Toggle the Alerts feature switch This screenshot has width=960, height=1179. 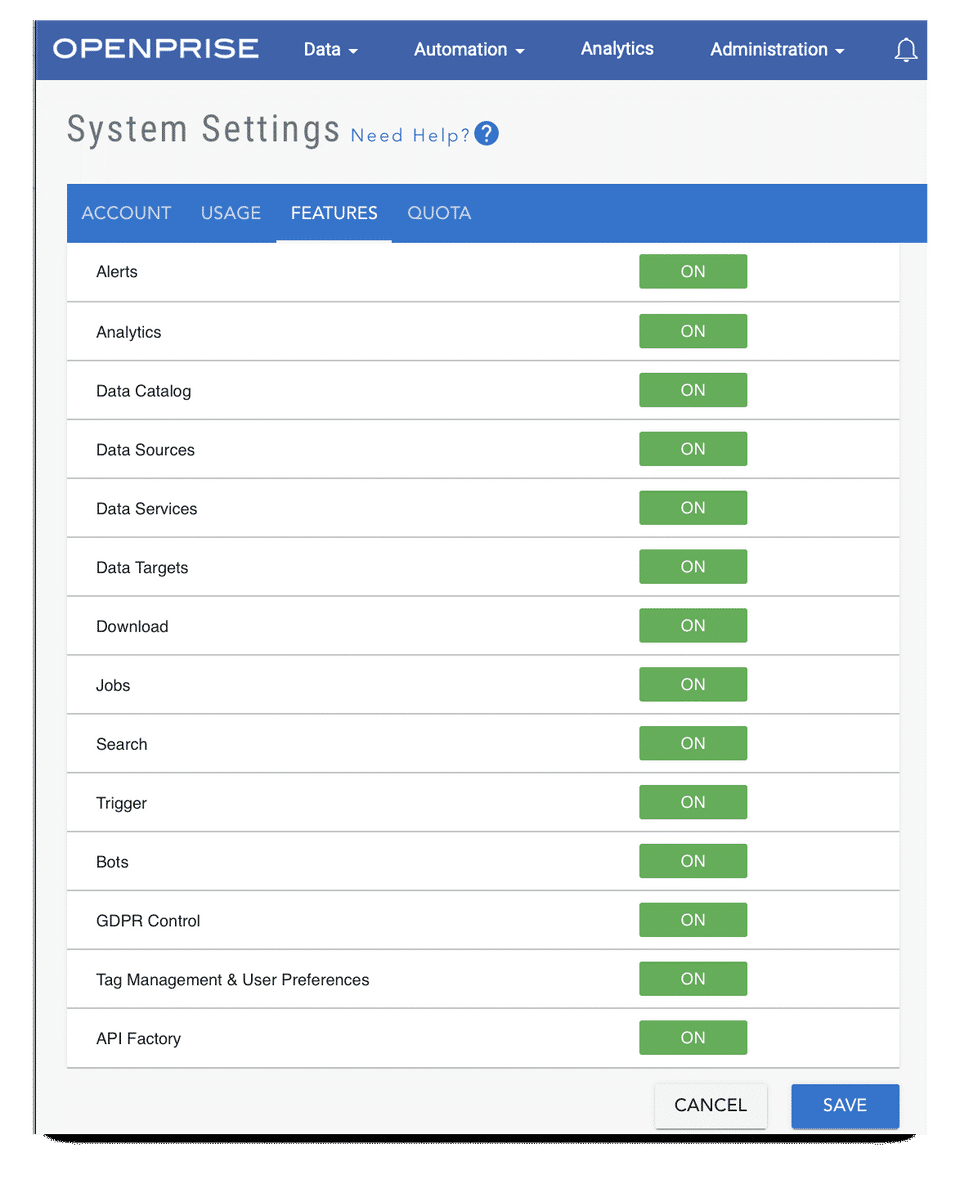693,271
